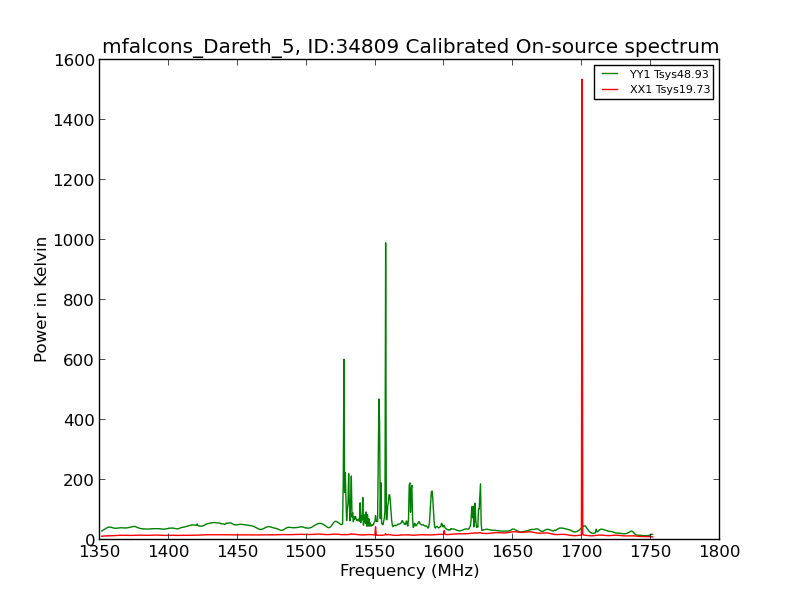Click the 600 y-axis tick label

pos(79,360)
